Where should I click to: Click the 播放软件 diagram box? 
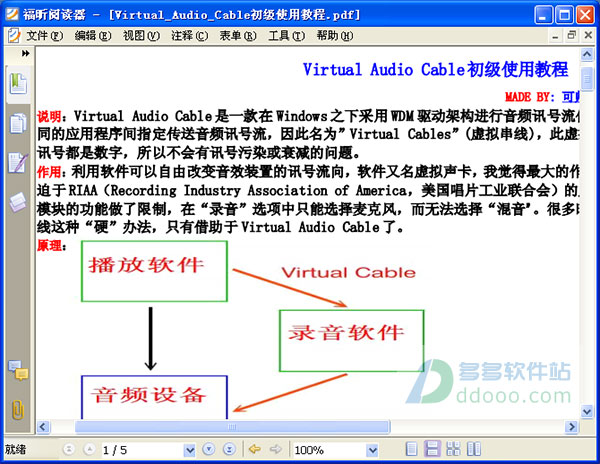point(154,271)
